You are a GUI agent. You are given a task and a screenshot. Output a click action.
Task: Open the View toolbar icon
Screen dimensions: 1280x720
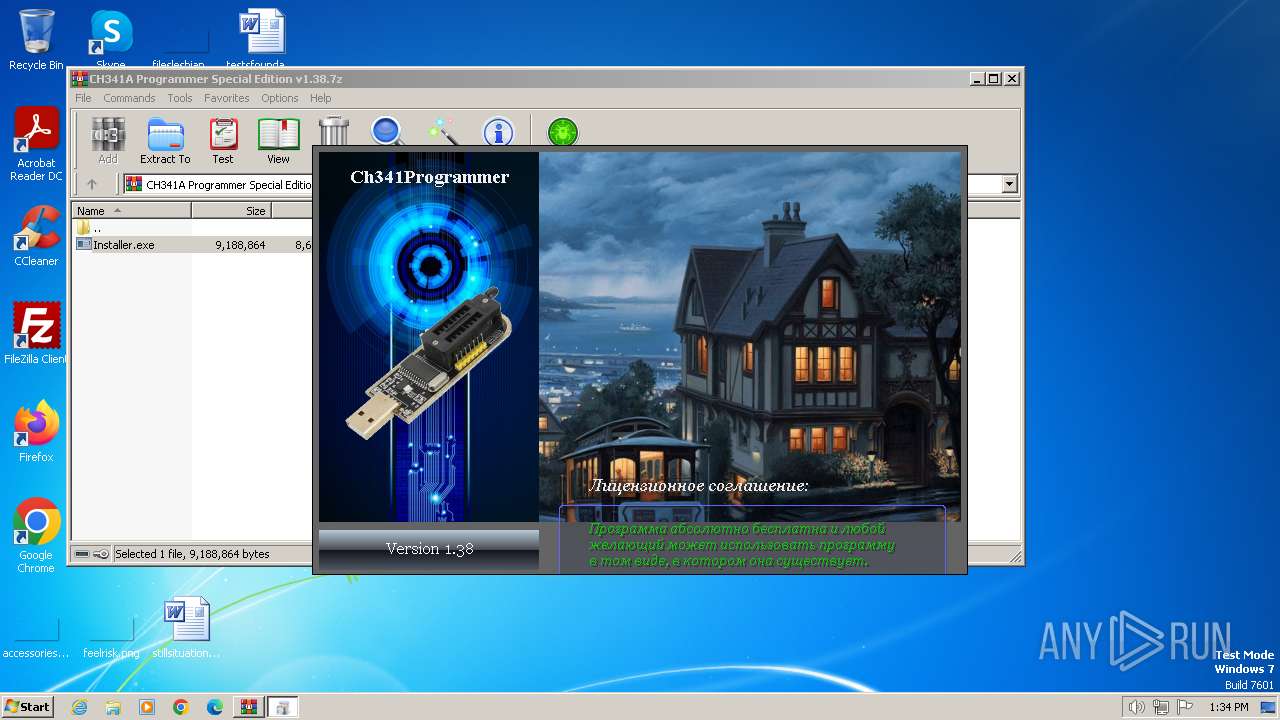(x=278, y=140)
